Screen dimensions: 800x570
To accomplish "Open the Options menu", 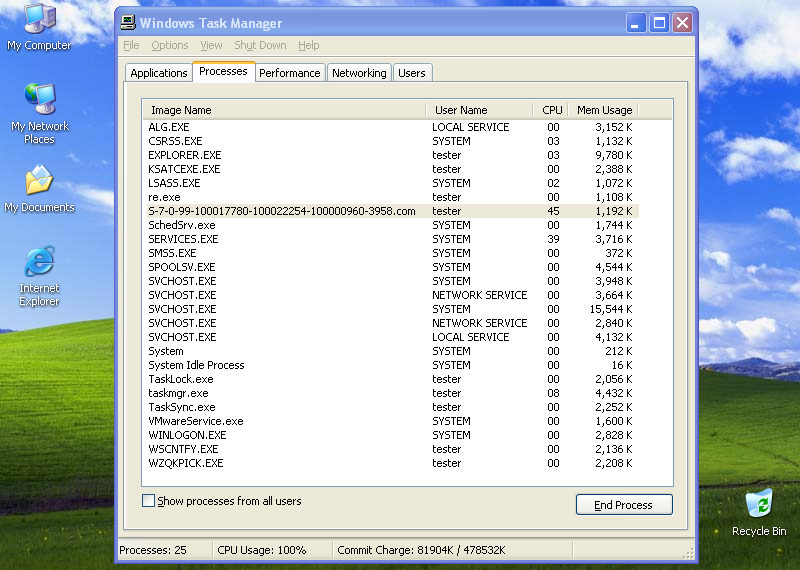I will click(170, 45).
